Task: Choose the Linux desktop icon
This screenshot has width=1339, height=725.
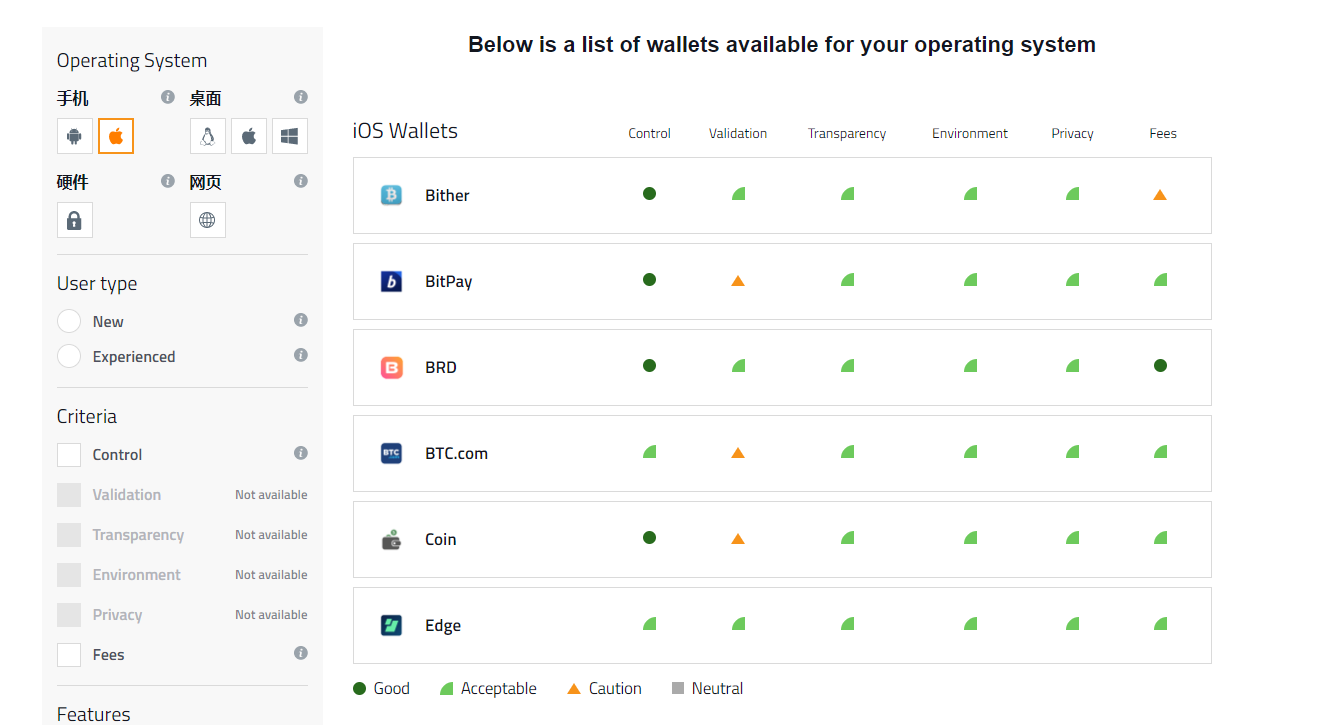Action: pos(208,136)
